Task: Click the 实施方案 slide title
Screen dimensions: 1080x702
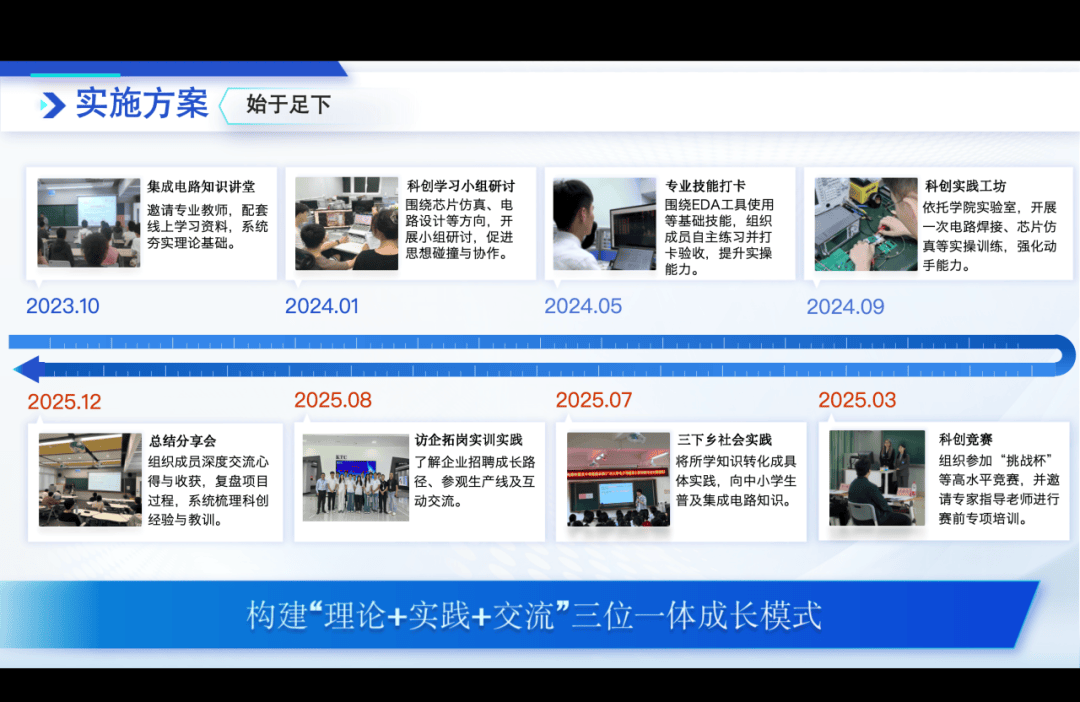Action: tap(142, 104)
